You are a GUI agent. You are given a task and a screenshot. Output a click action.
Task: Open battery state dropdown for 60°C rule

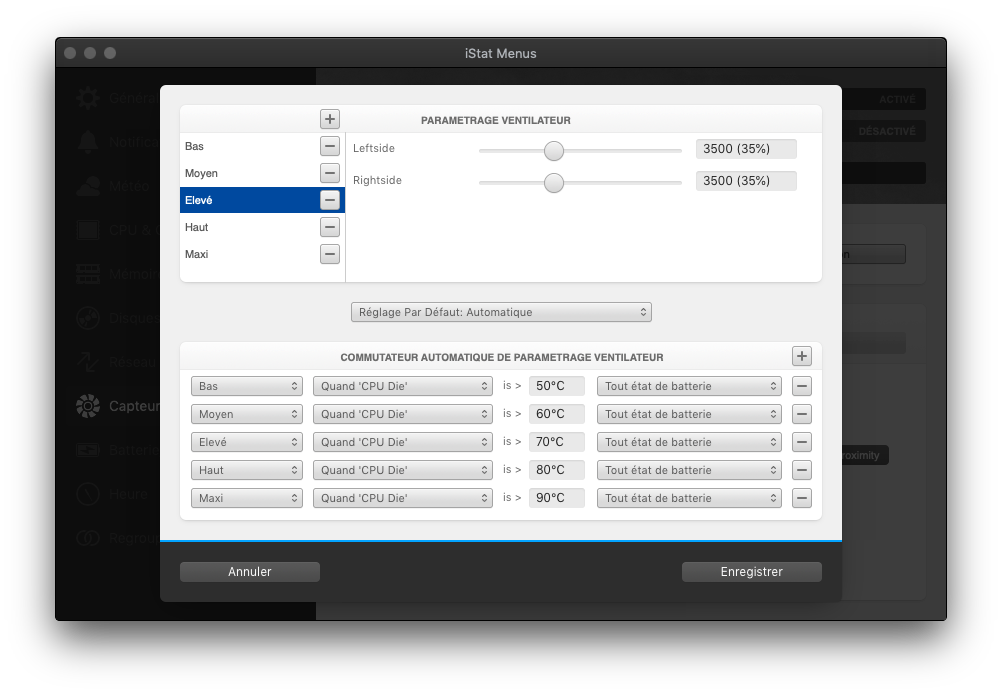click(689, 414)
